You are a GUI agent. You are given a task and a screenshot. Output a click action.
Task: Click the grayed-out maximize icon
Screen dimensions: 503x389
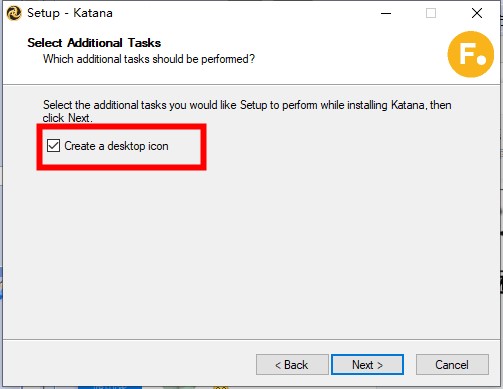click(x=431, y=13)
